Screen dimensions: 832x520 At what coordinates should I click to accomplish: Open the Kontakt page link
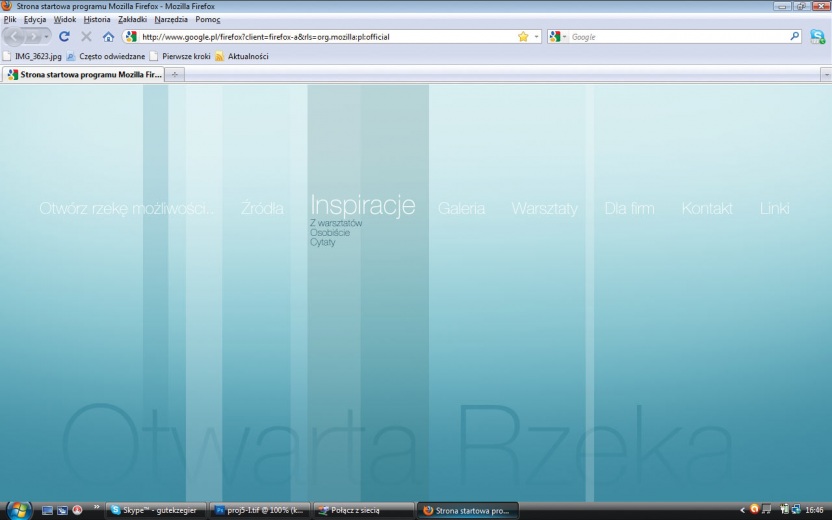pos(707,209)
